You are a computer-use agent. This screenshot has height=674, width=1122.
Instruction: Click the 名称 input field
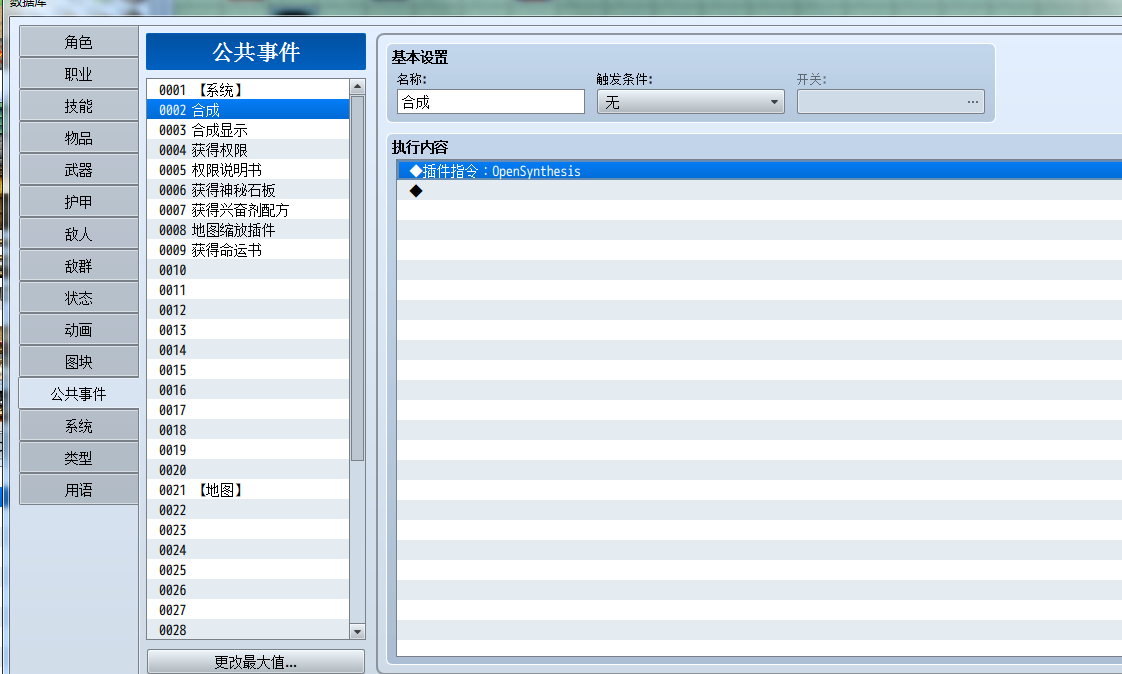[x=491, y=102]
